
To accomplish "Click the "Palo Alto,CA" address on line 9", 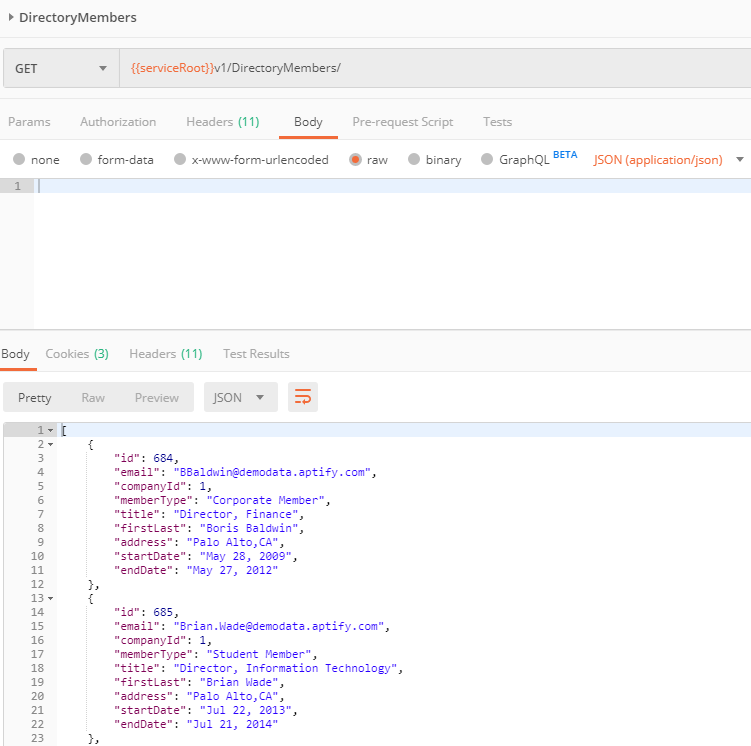I will pyautogui.click(x=232, y=542).
